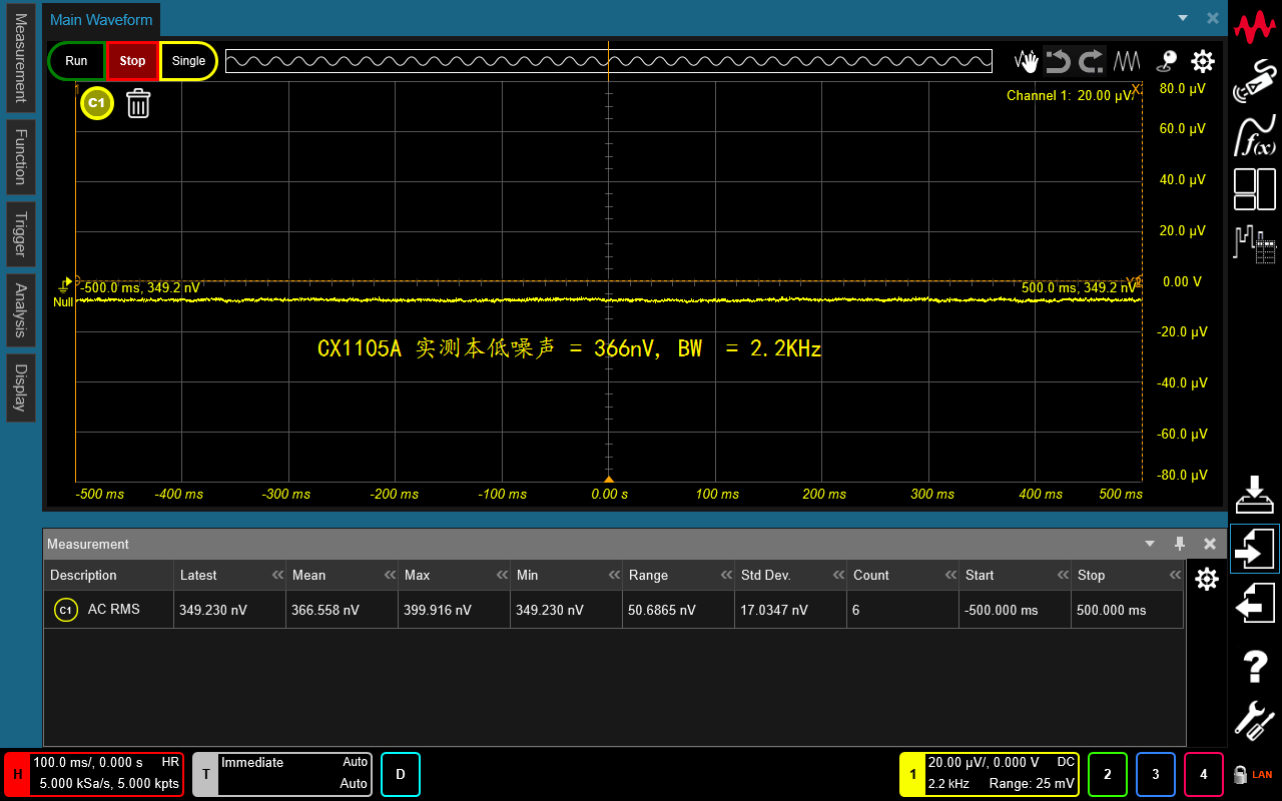Open the f(x) math function icon
Image resolution: width=1282 pixels, height=801 pixels.
click(1255, 136)
